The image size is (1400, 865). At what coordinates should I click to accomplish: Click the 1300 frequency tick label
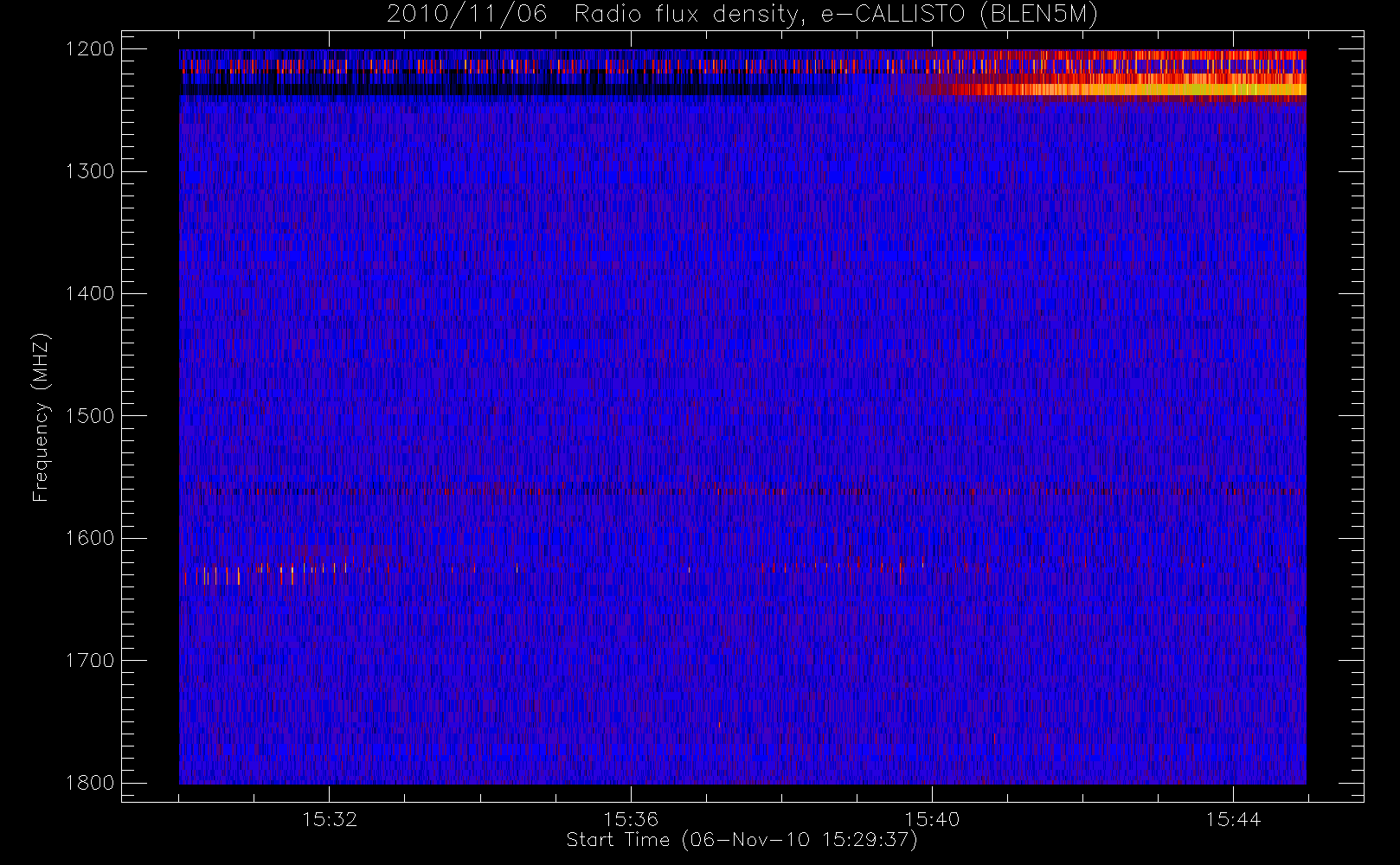coord(90,171)
